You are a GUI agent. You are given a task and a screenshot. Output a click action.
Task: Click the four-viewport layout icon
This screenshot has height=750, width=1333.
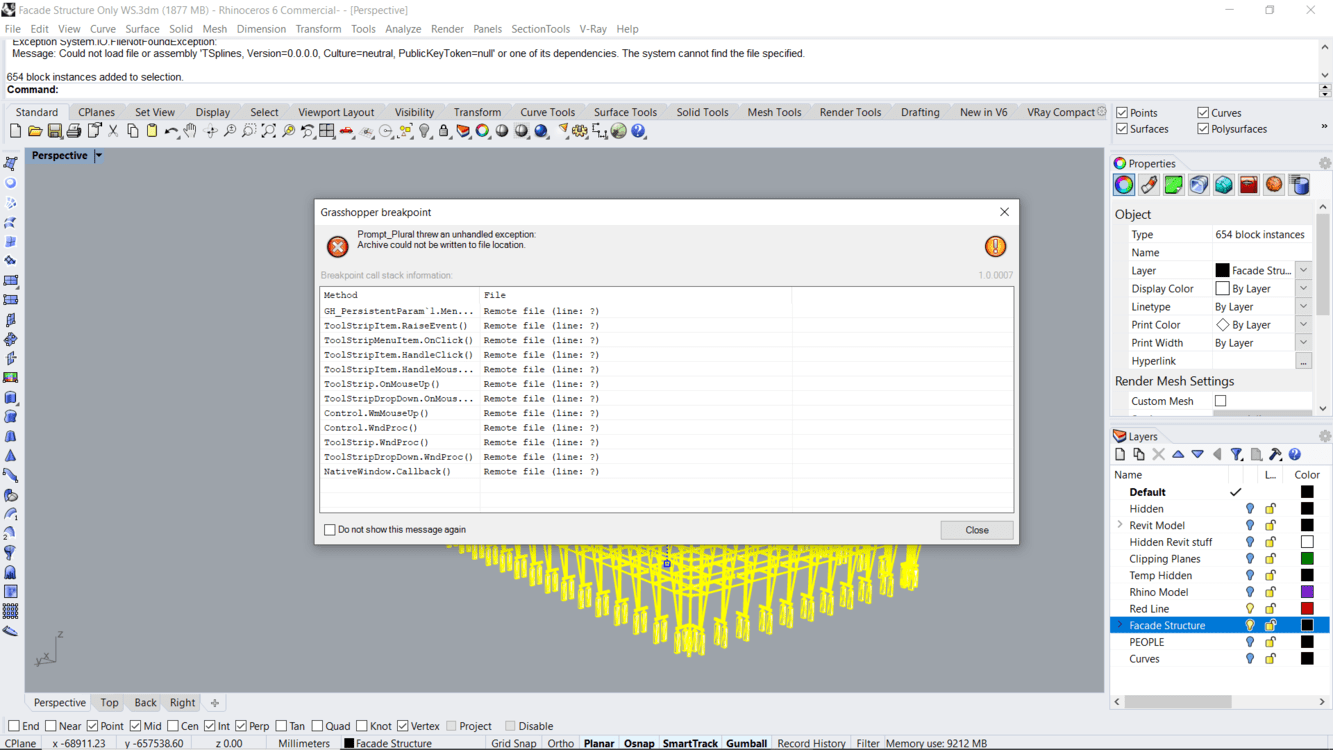pos(327,131)
